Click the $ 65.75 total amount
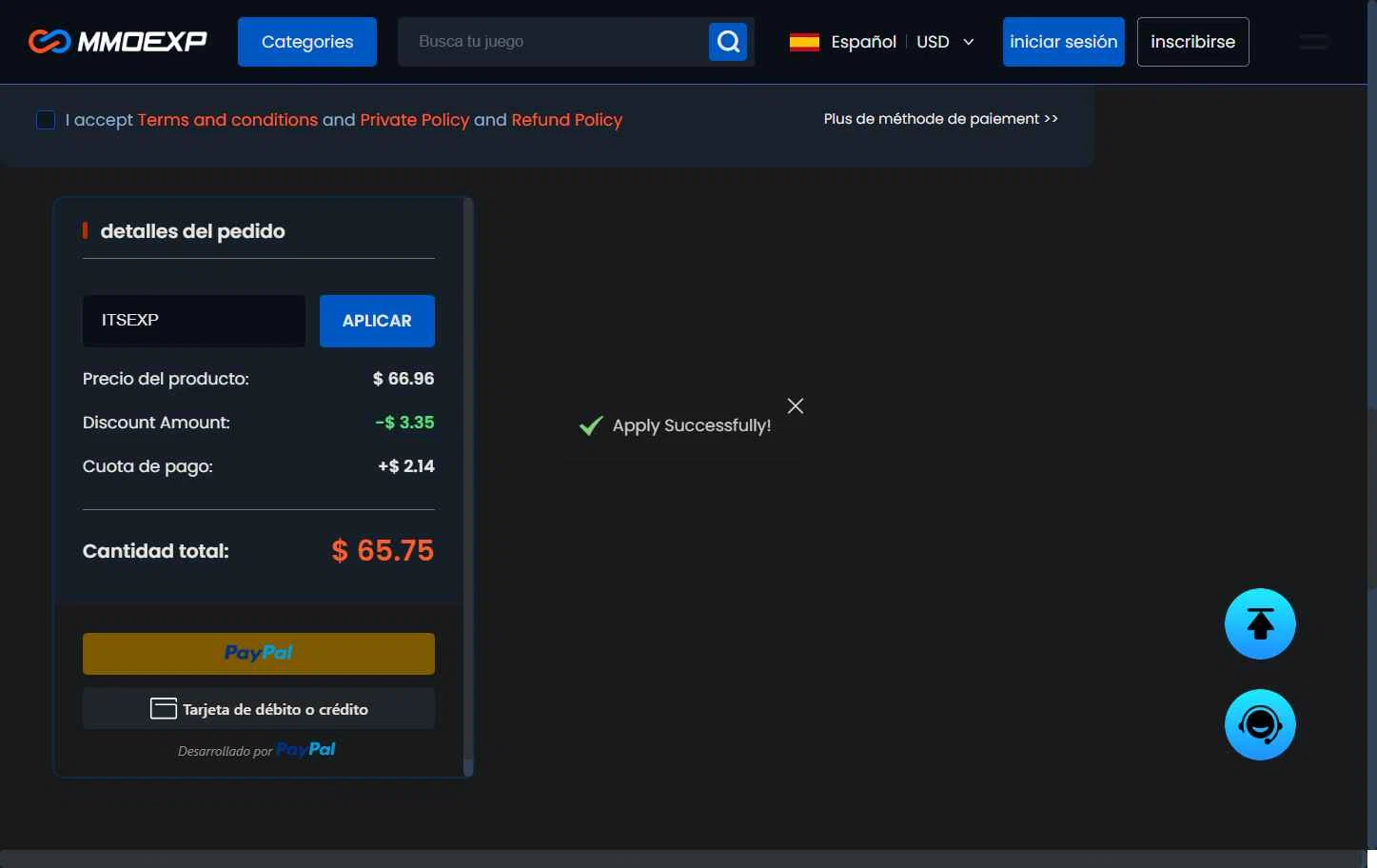The image size is (1377, 868). pos(383,550)
